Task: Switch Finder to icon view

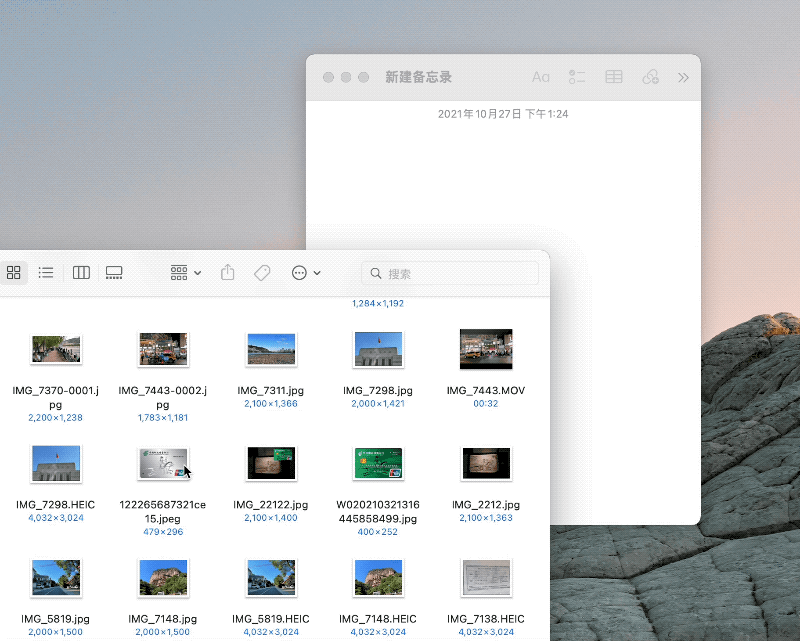Action: tap(14, 273)
